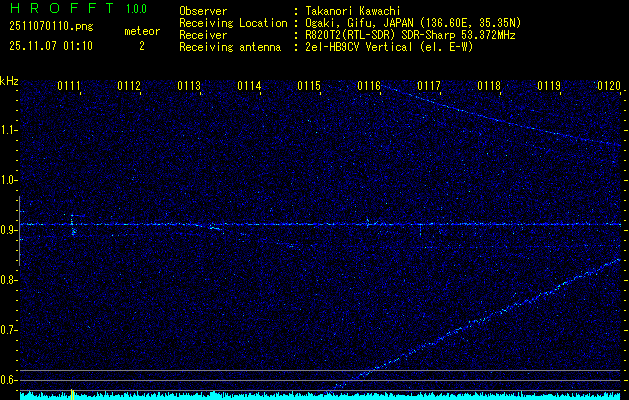This screenshot has height=400, width=629.
Task: Click the 0117 time marker label
Action: [x=429, y=86]
